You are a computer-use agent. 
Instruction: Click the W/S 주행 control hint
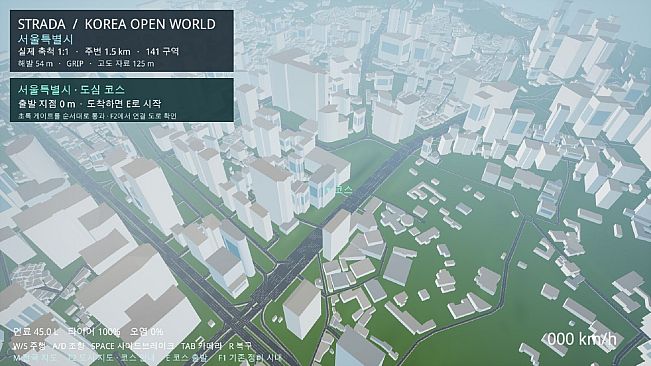[29, 346]
